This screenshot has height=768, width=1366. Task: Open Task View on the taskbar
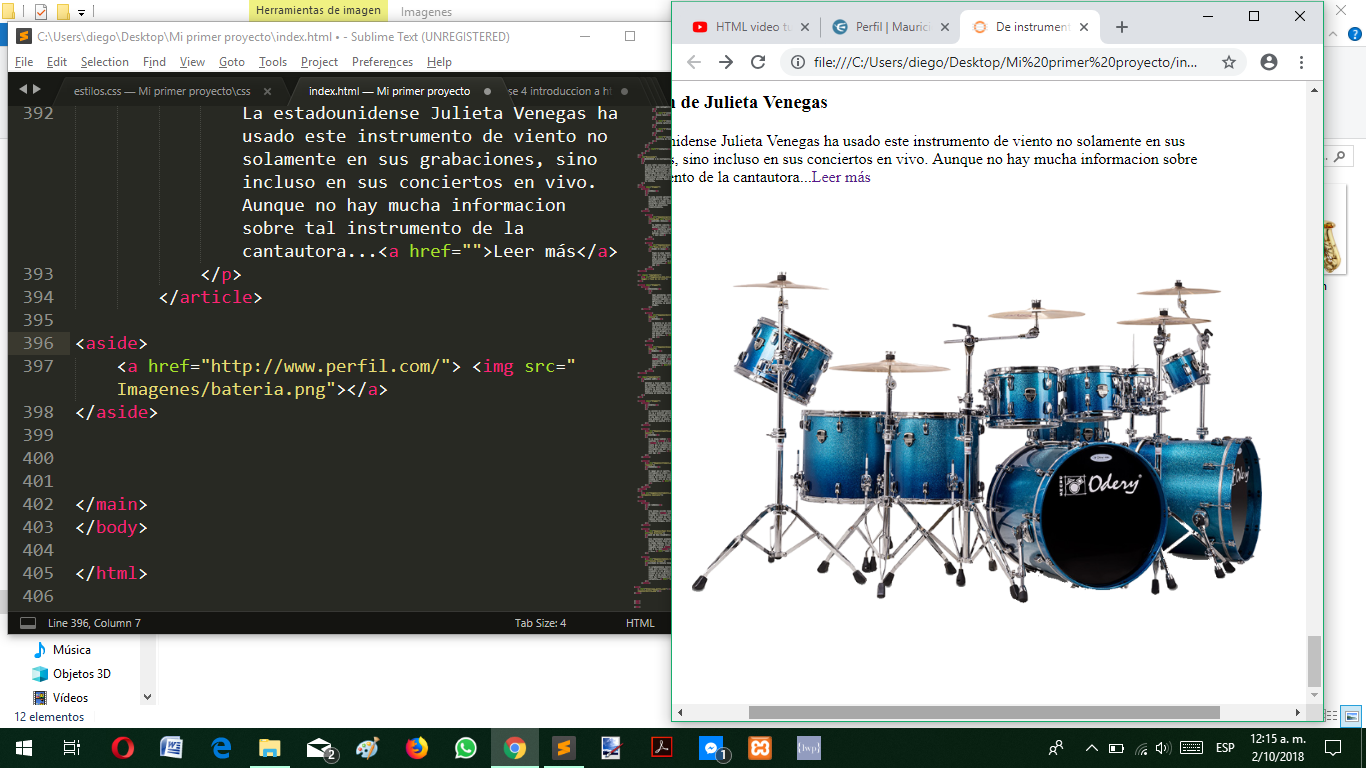coord(71,748)
